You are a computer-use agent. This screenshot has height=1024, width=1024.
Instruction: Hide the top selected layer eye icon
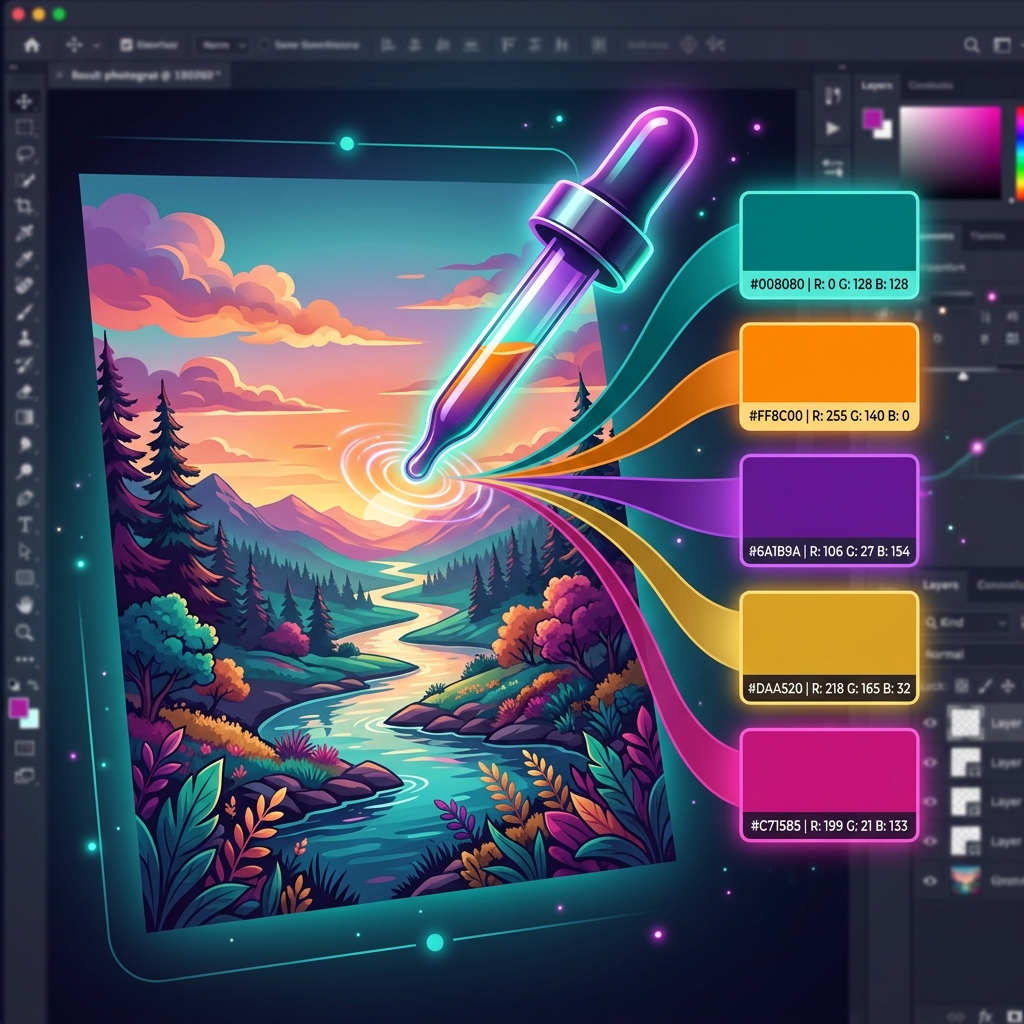point(930,722)
